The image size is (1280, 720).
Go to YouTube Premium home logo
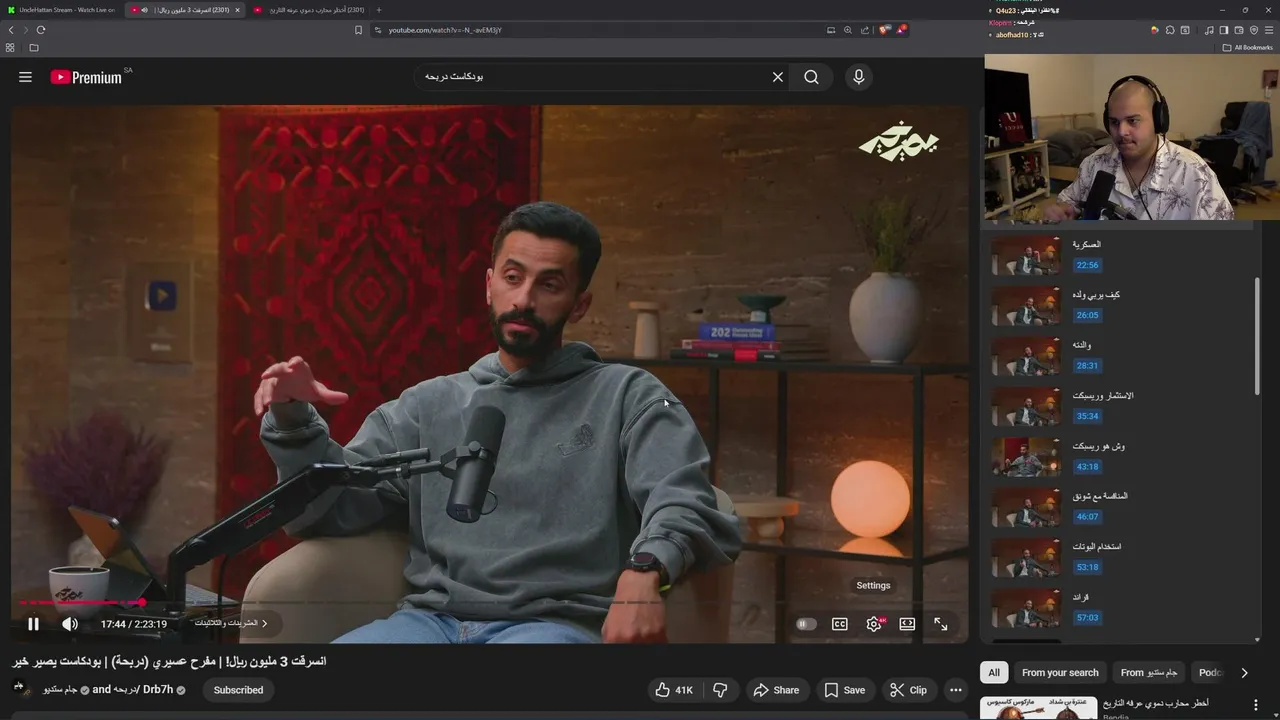point(86,77)
